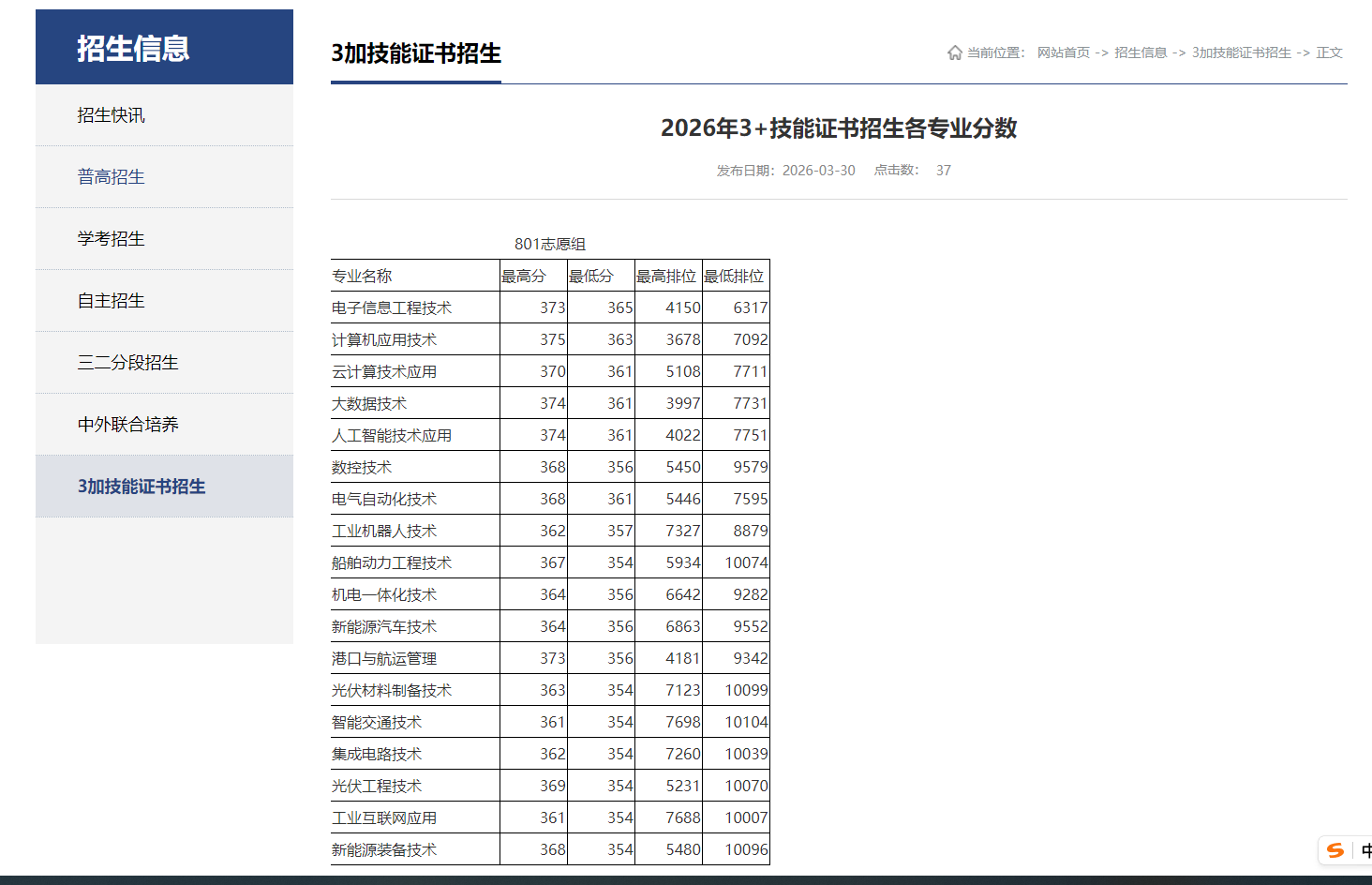The image size is (1372, 885).
Task: Open the 学考招生 section
Action: click(x=110, y=238)
